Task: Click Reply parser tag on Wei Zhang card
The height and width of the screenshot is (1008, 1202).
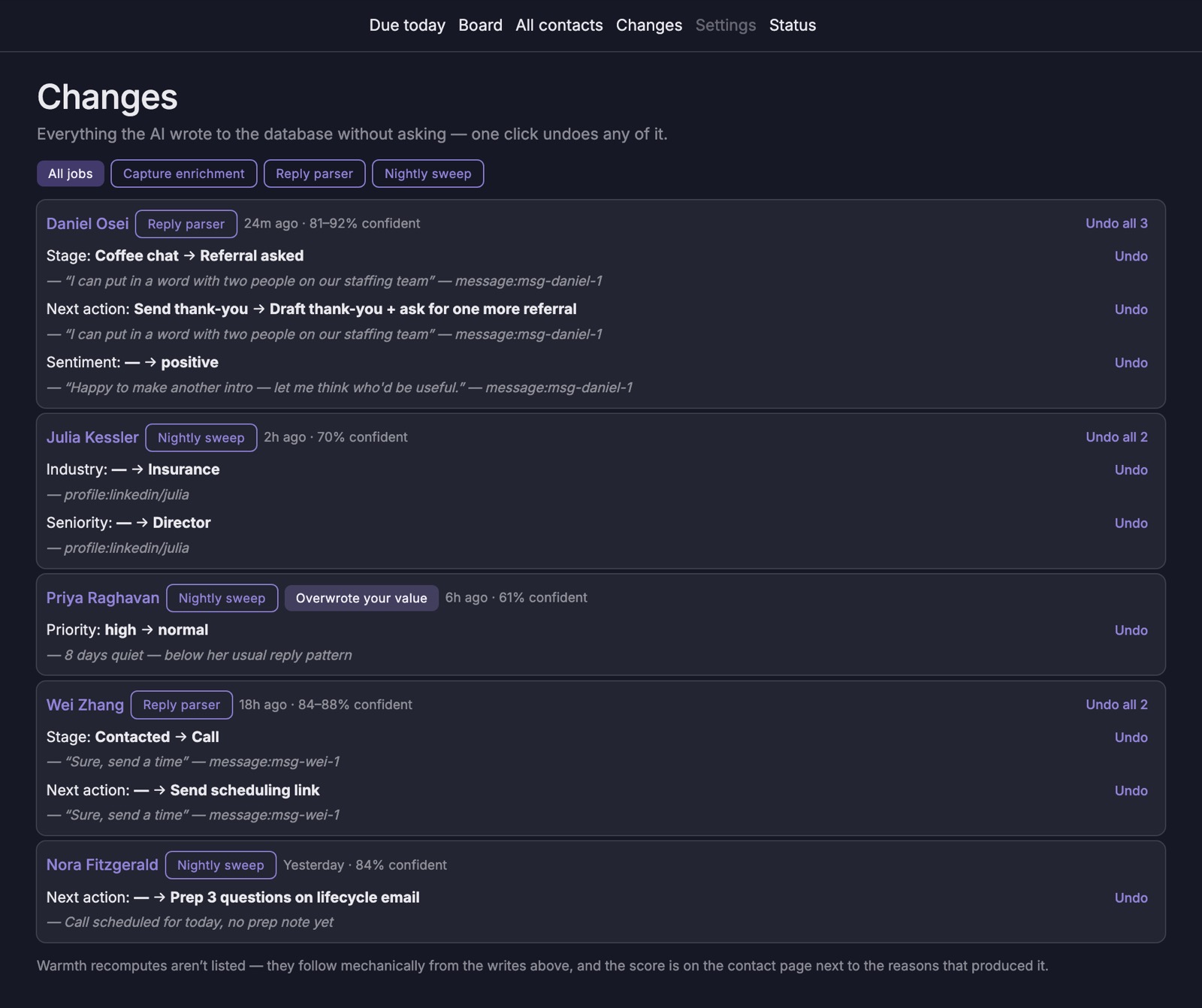Action: click(x=182, y=705)
